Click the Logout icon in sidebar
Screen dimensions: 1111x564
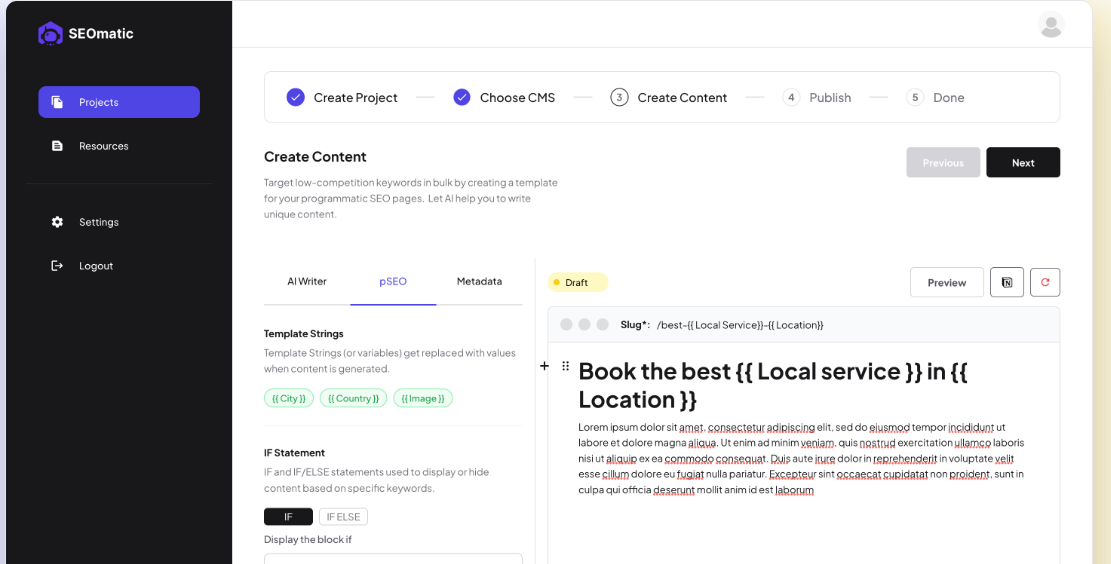(57, 266)
